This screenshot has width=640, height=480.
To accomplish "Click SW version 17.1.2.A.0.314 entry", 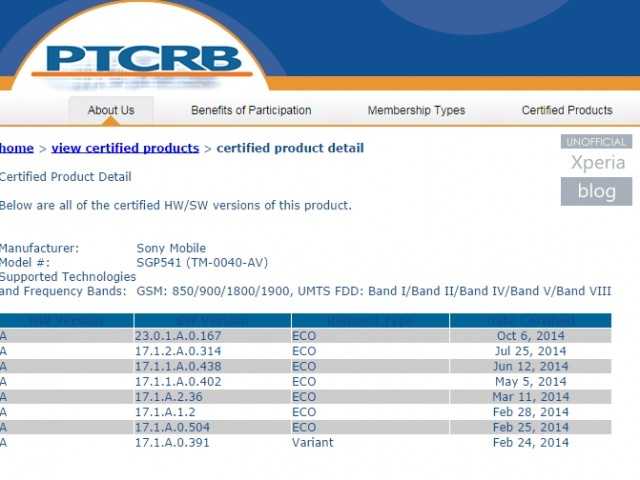I will coord(179,351).
